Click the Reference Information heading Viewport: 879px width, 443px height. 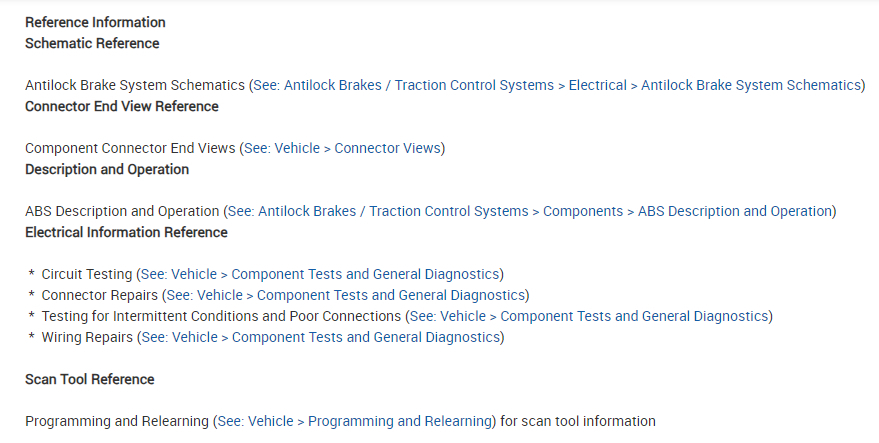tap(95, 22)
